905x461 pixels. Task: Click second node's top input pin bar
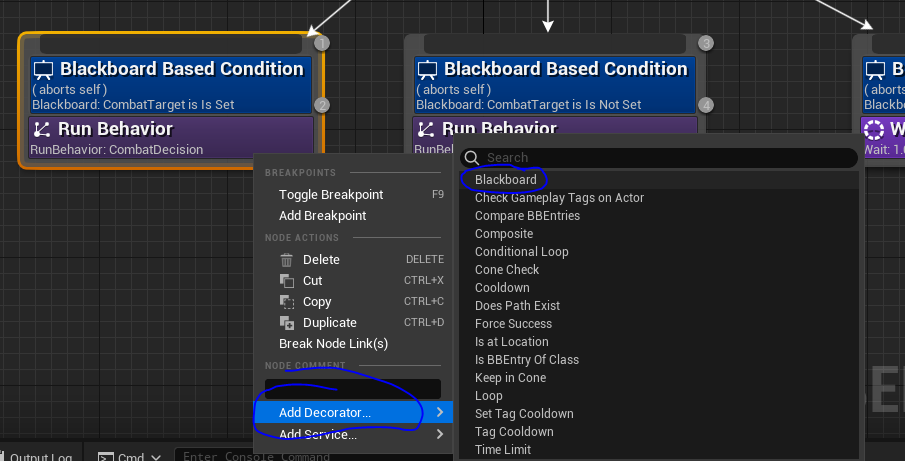555,44
